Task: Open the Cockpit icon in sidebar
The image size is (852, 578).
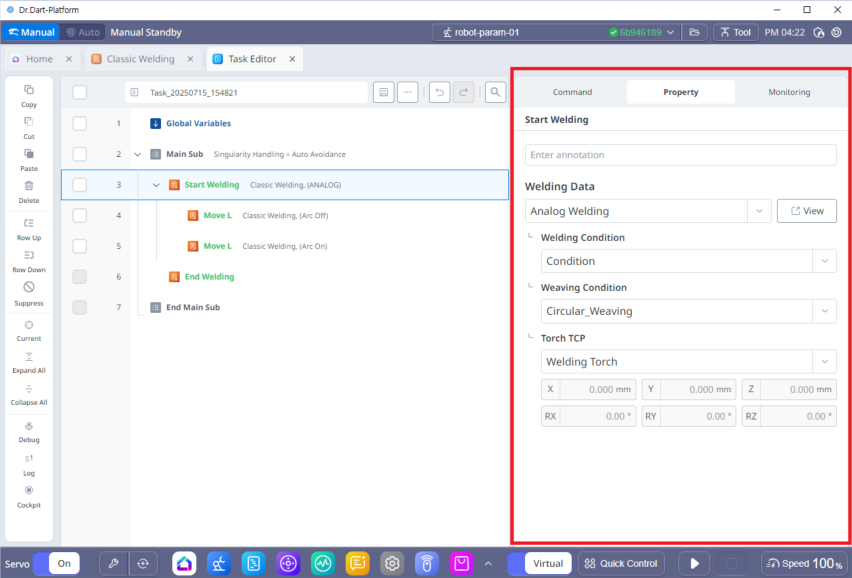Action: tap(29, 491)
